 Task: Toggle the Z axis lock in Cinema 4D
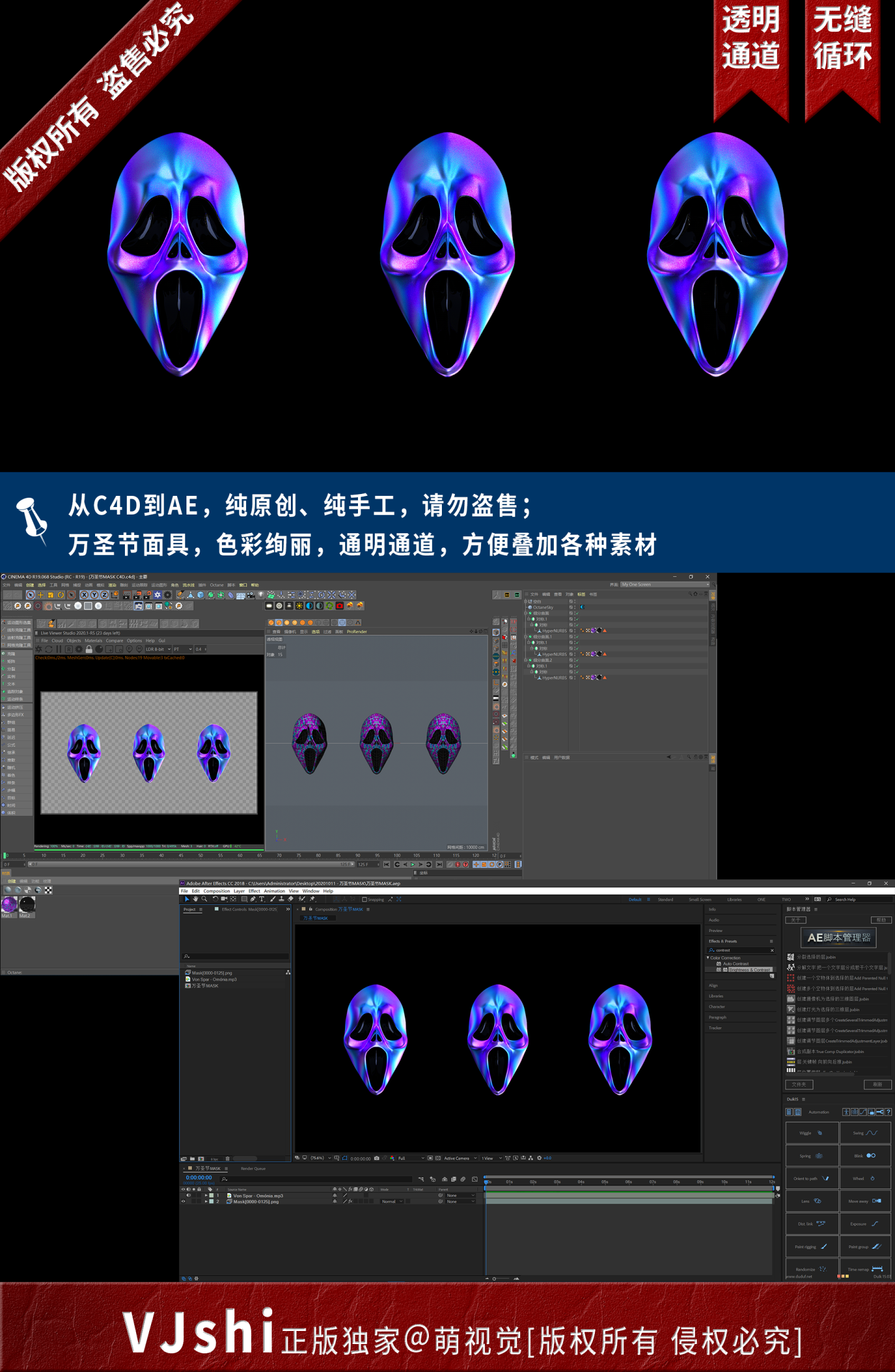[104, 595]
